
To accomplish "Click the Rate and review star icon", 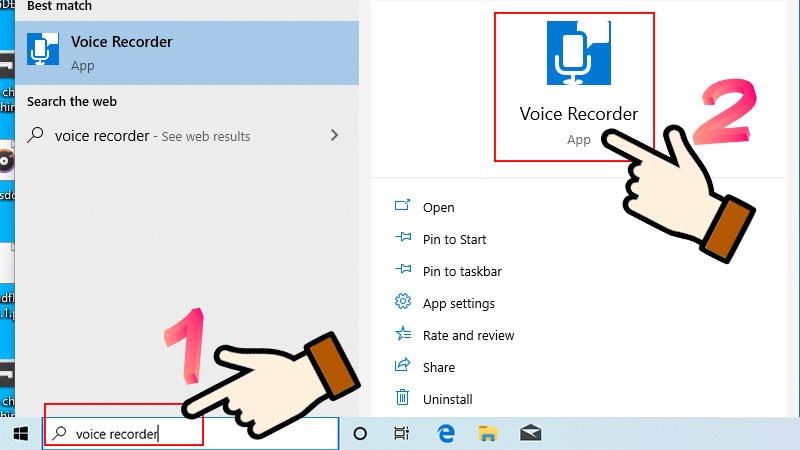I will (x=403, y=335).
